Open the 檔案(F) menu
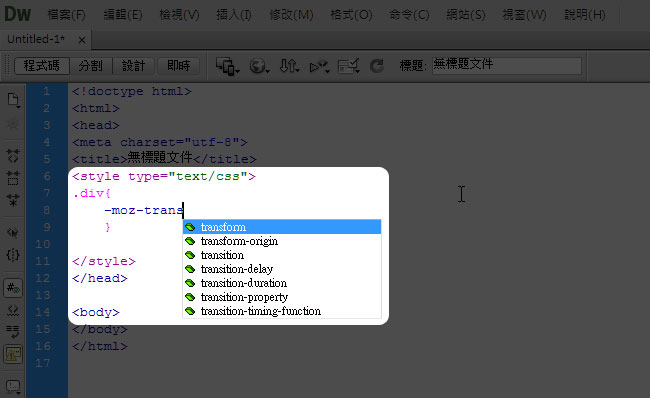Viewport: 650px width, 398px height. [x=66, y=15]
